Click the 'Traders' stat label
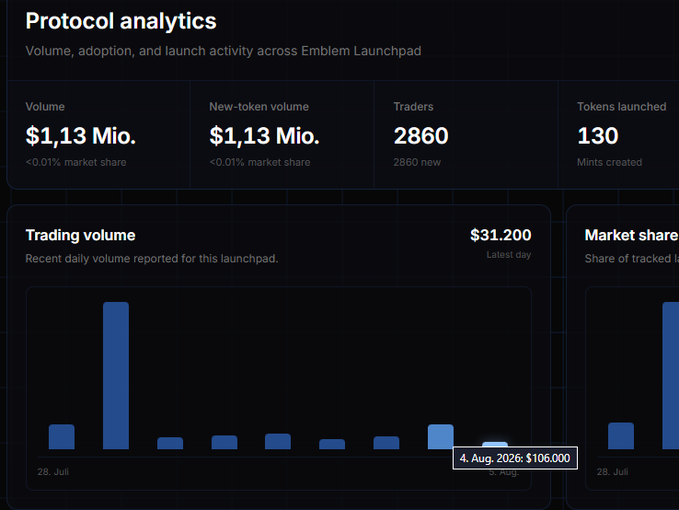 [414, 107]
